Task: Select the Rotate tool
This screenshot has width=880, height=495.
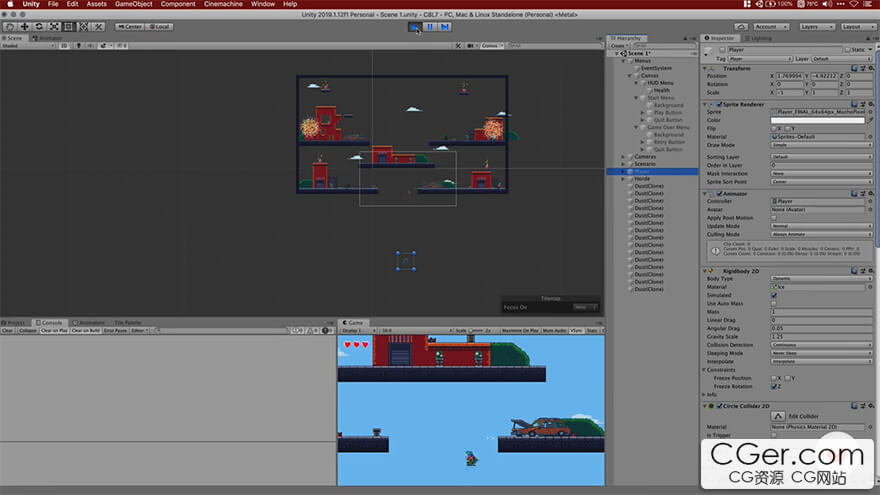Action: (39, 26)
